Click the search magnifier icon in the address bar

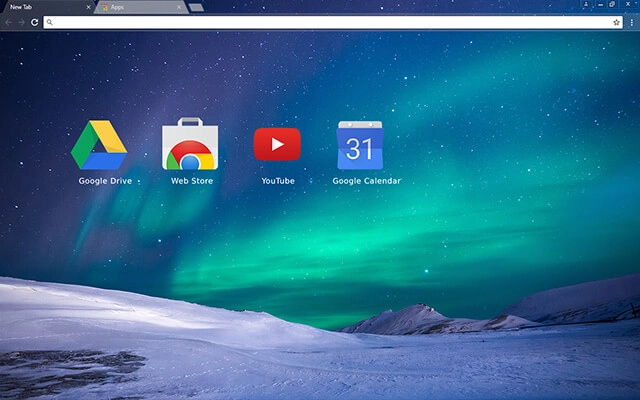tap(49, 22)
